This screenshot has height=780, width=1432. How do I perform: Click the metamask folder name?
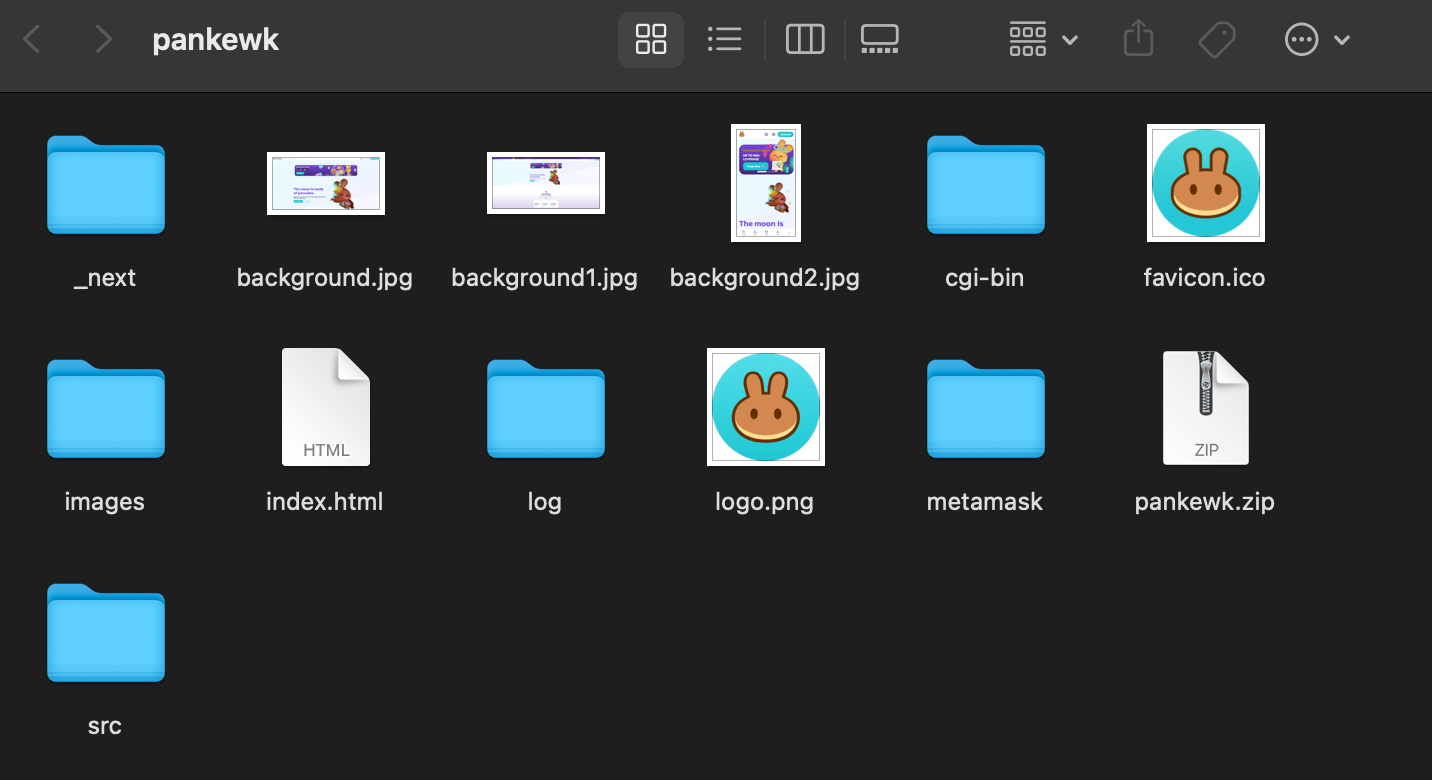point(985,502)
